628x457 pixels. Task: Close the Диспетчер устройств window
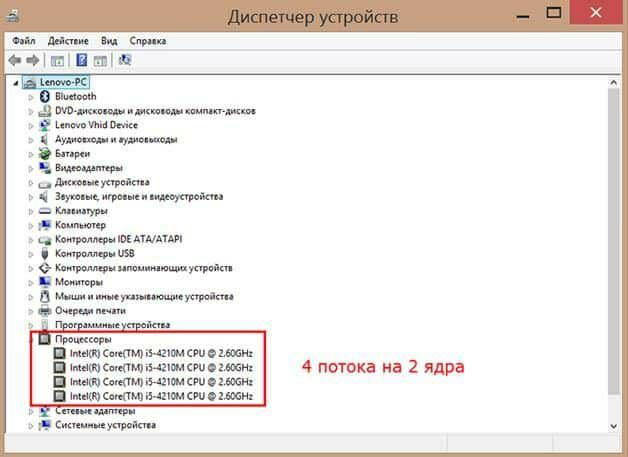(596, 12)
